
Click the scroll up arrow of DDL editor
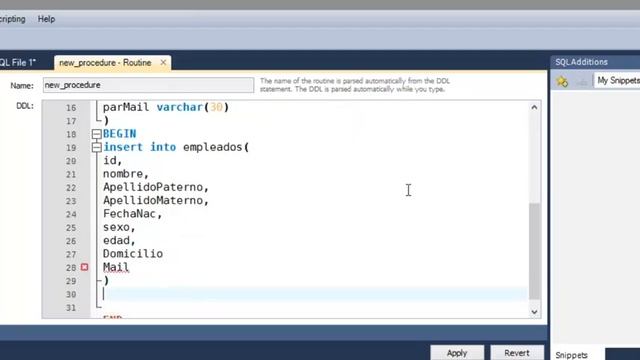(x=534, y=107)
